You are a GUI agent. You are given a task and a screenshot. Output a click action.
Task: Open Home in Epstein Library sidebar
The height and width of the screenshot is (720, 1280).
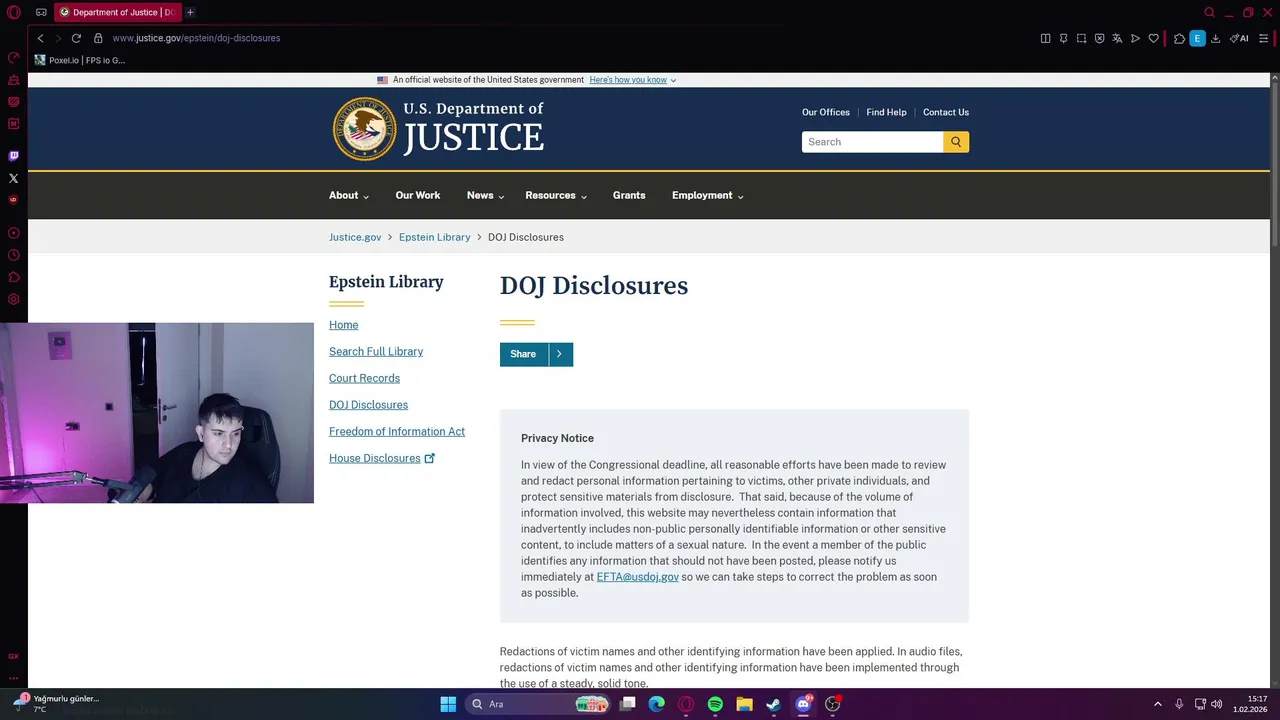click(x=343, y=325)
